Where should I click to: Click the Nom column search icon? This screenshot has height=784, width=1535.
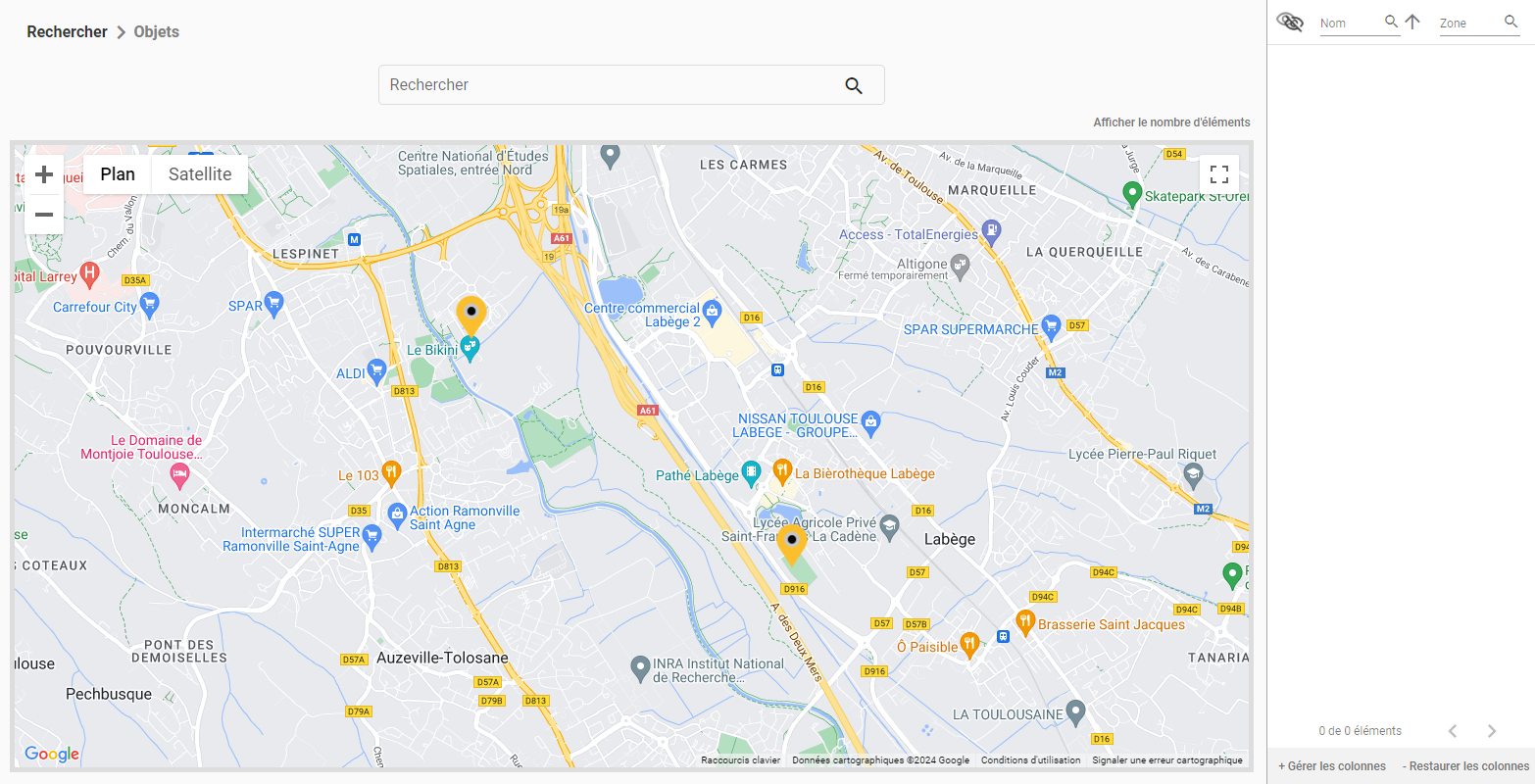tap(1391, 22)
